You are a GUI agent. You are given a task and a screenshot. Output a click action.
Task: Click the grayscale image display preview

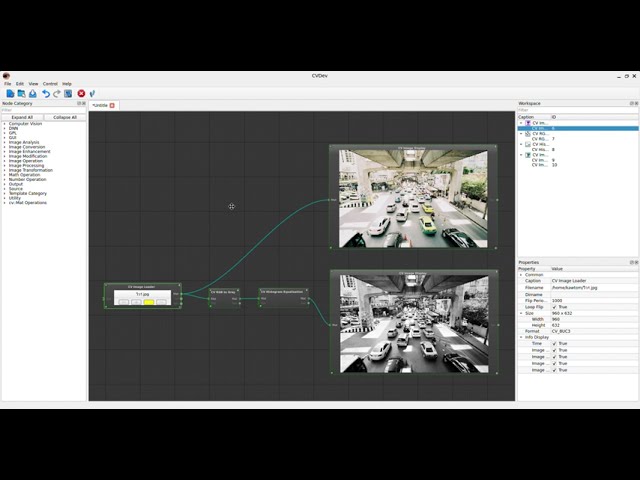414,324
